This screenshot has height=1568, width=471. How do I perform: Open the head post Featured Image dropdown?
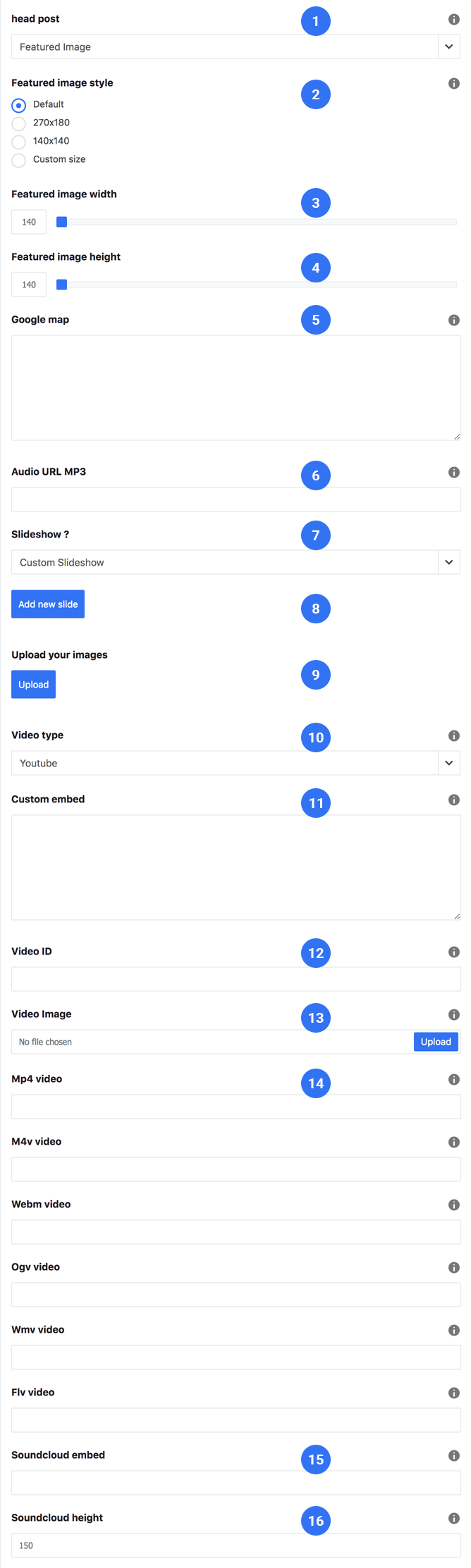click(236, 46)
